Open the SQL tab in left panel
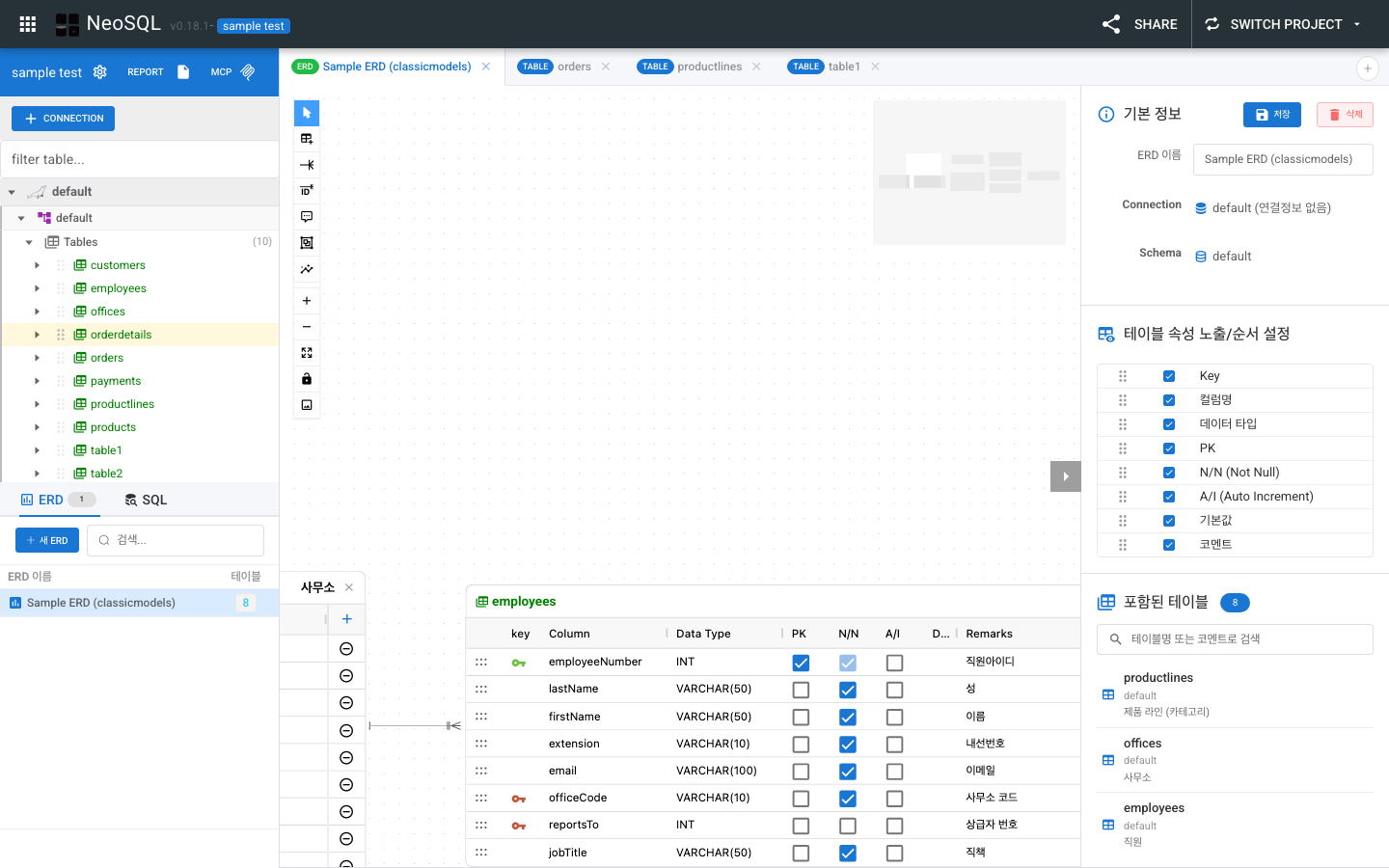The image size is (1389, 868). (146, 499)
